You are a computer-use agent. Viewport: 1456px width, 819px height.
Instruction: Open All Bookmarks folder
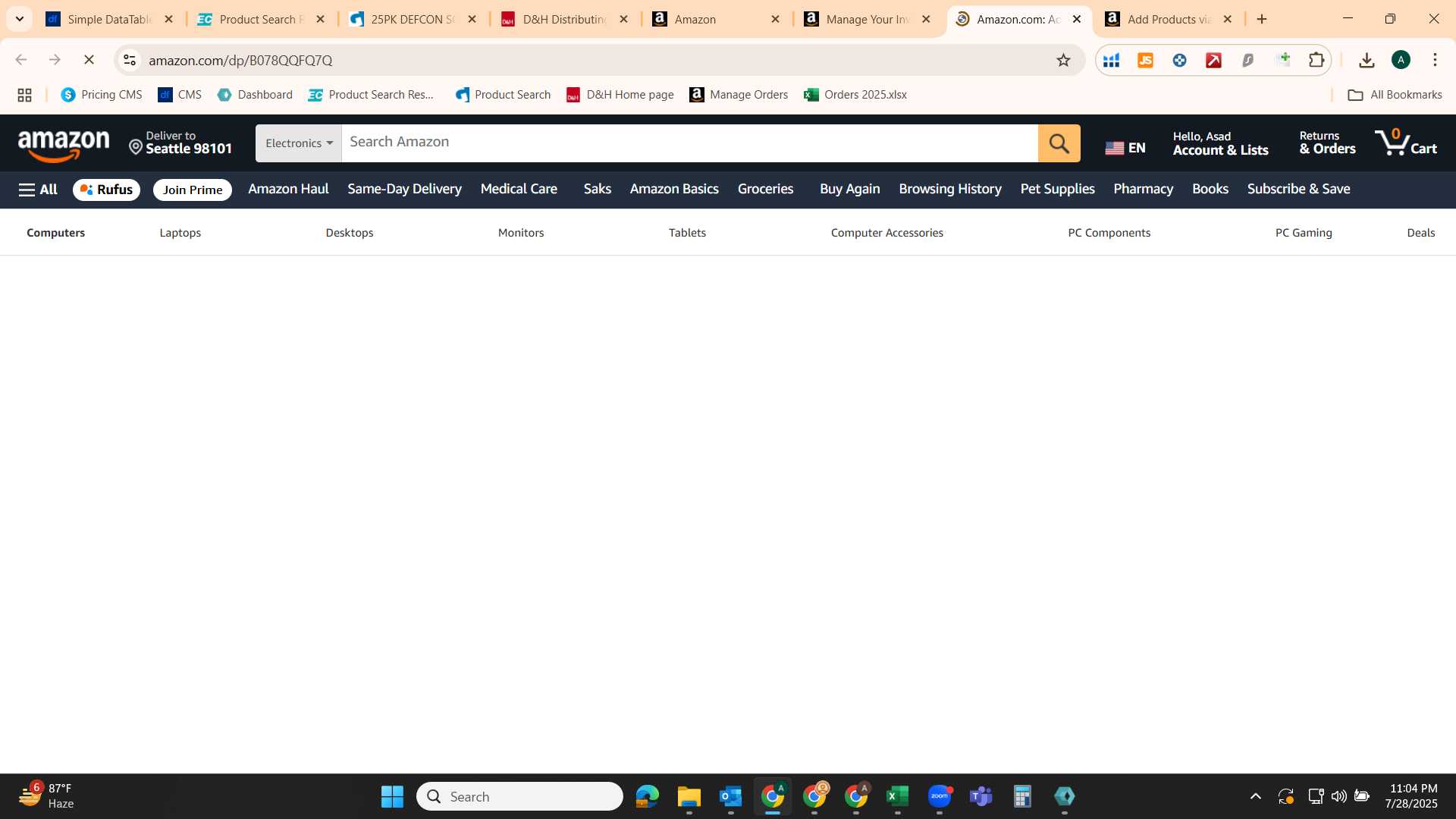(x=1395, y=95)
